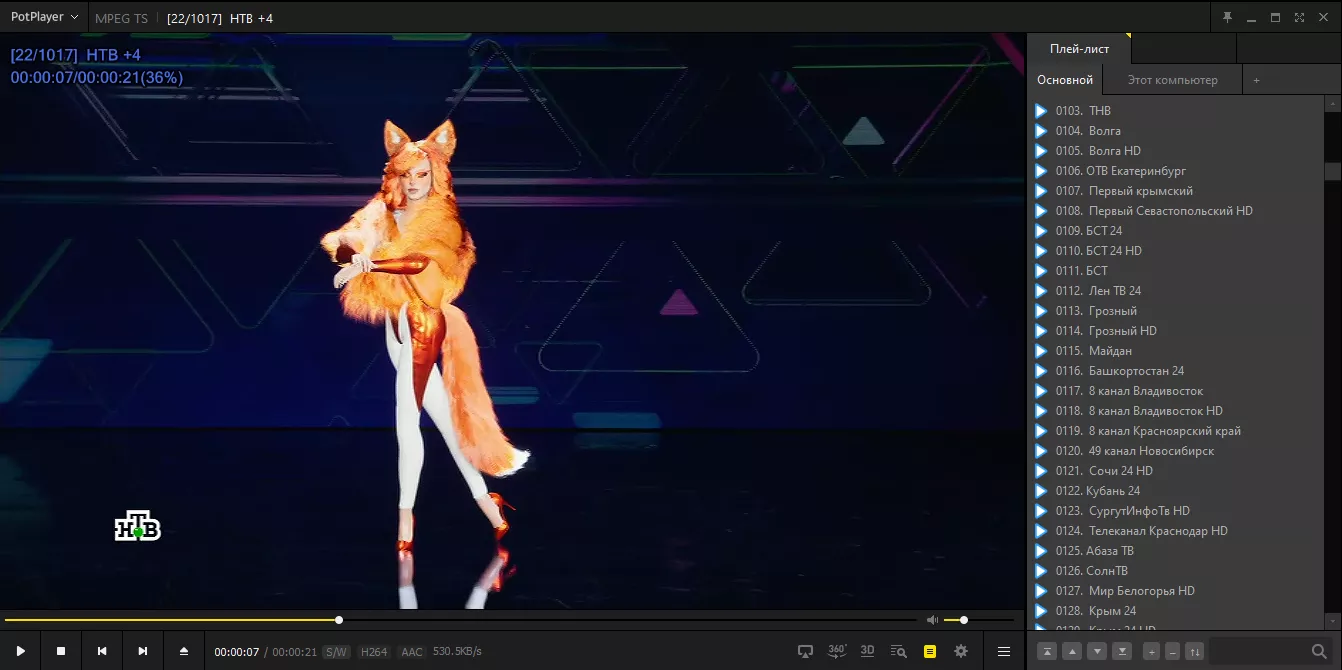Viewport: 1342px width, 670px height.
Task: Click the eject/open file button
Action: point(183,651)
